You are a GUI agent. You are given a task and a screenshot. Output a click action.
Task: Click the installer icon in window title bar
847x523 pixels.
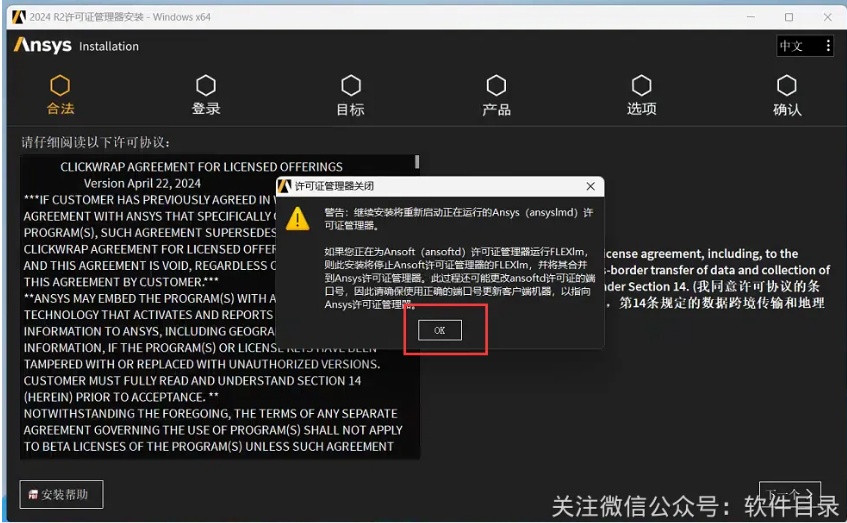tap(18, 17)
